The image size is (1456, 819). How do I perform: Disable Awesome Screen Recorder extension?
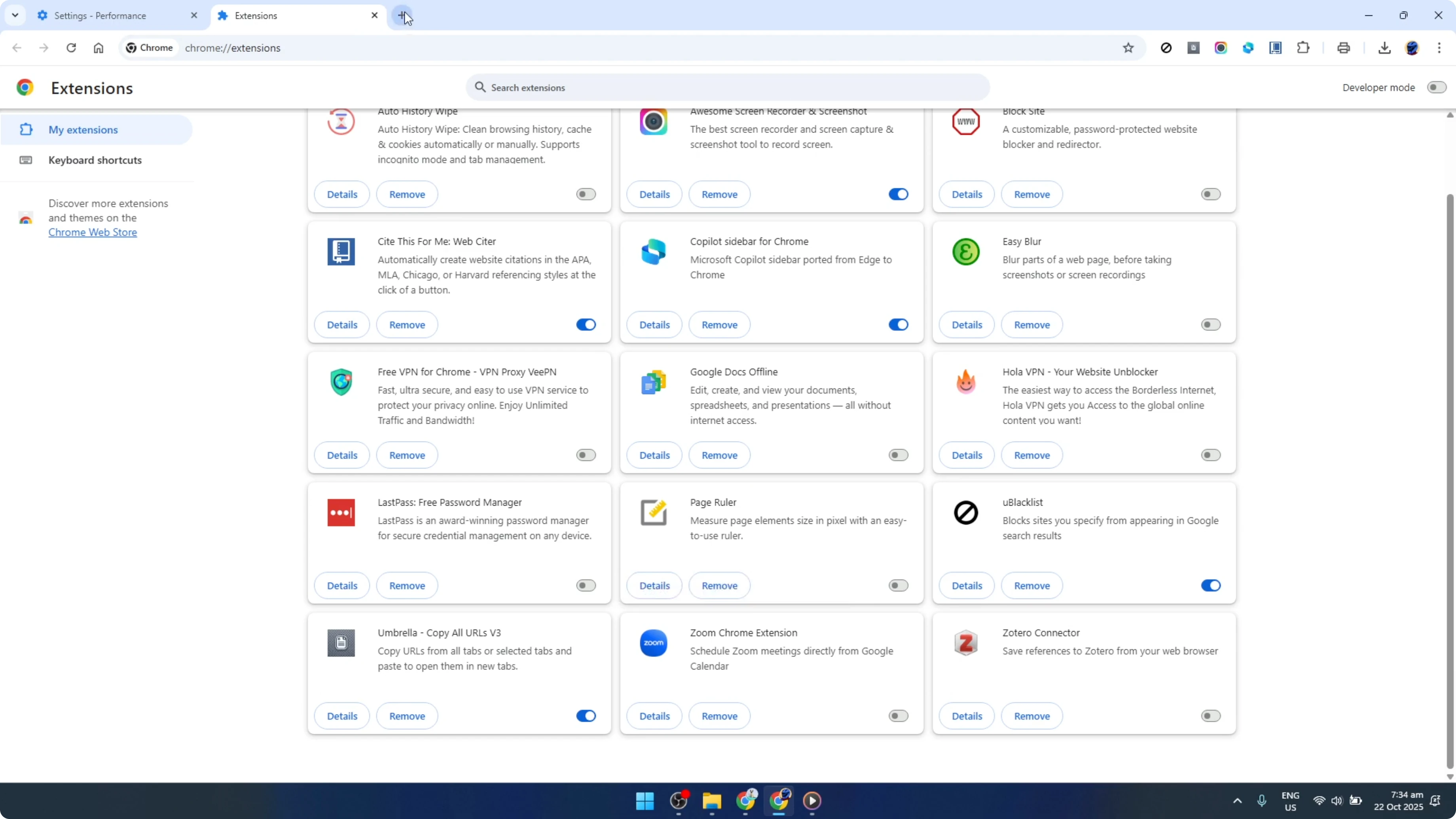click(x=898, y=194)
